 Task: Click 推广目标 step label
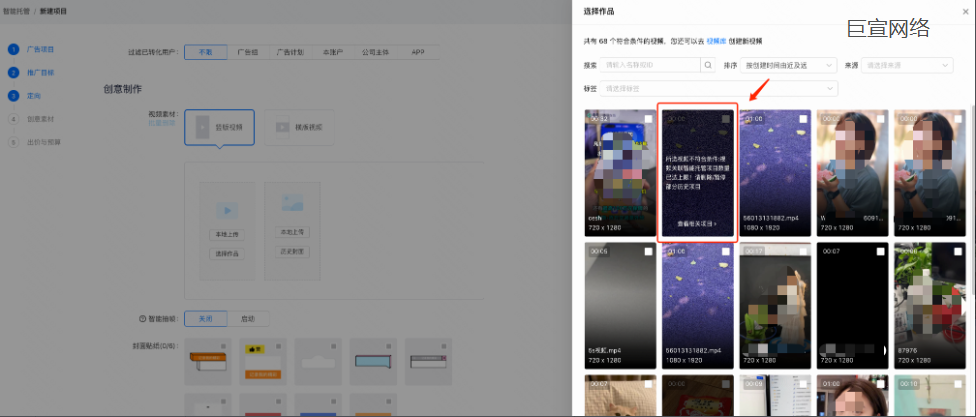point(40,73)
